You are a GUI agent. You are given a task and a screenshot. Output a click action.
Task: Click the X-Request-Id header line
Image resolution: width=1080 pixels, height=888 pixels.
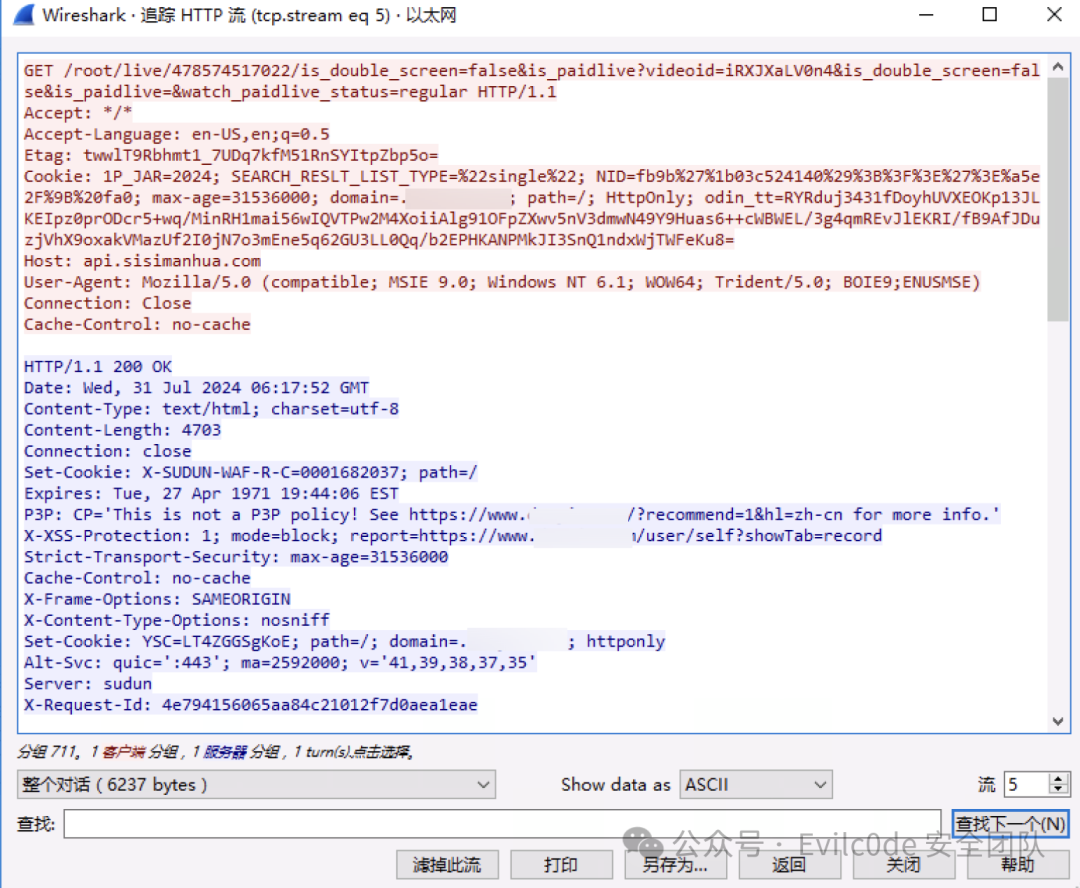pyautogui.click(x=251, y=705)
